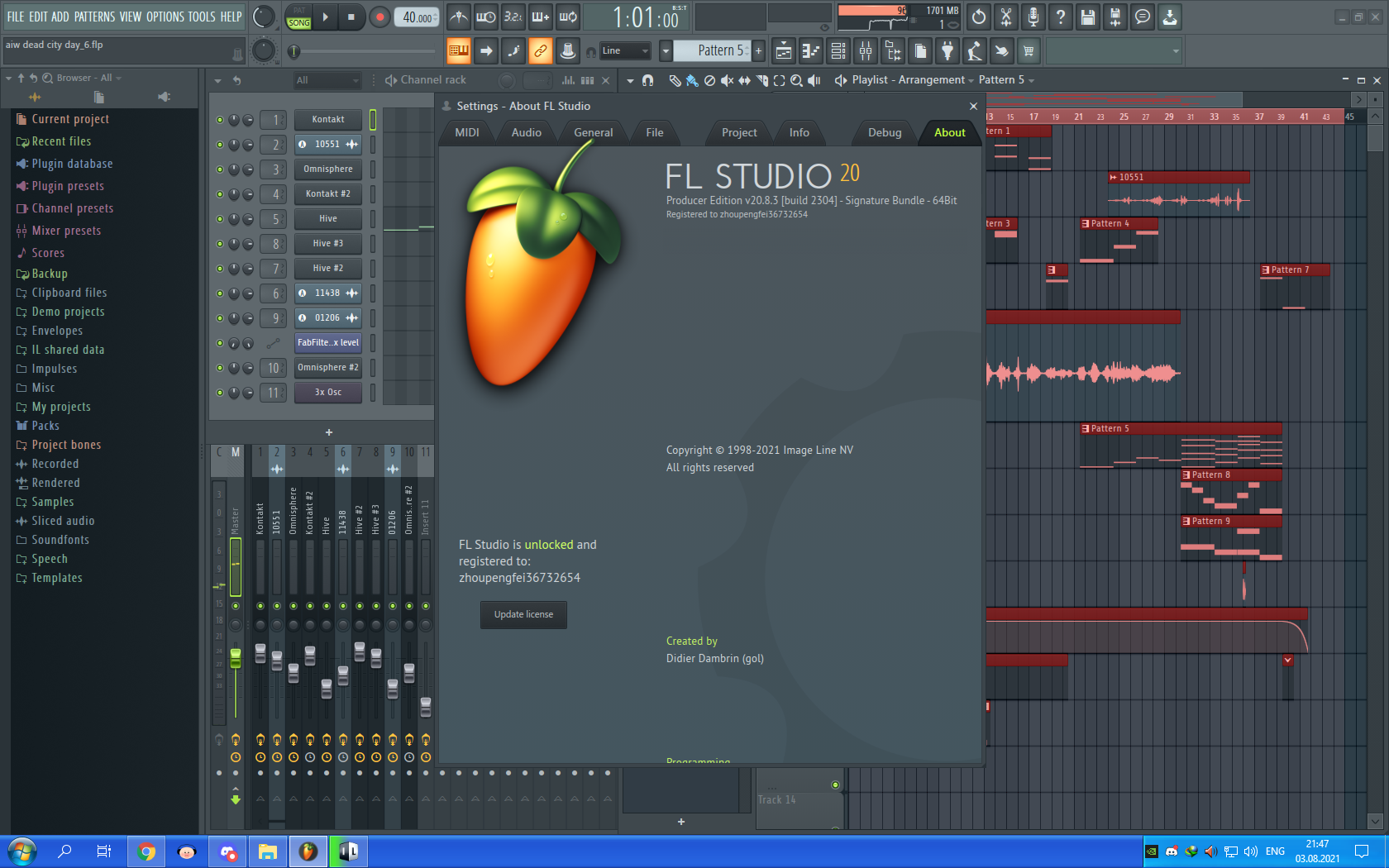Image resolution: width=1389 pixels, height=868 pixels.
Task: Click the Update license button
Action: pos(523,614)
